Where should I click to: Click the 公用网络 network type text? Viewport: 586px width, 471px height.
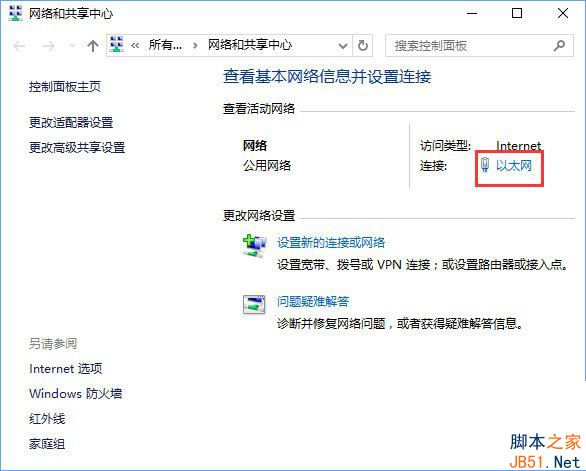267,165
